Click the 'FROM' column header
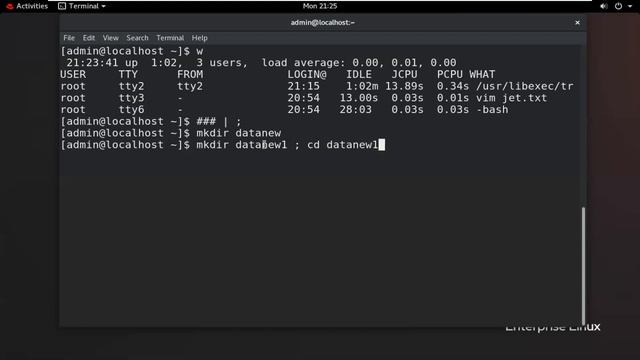This screenshot has height=360, width=640. pos(190,74)
